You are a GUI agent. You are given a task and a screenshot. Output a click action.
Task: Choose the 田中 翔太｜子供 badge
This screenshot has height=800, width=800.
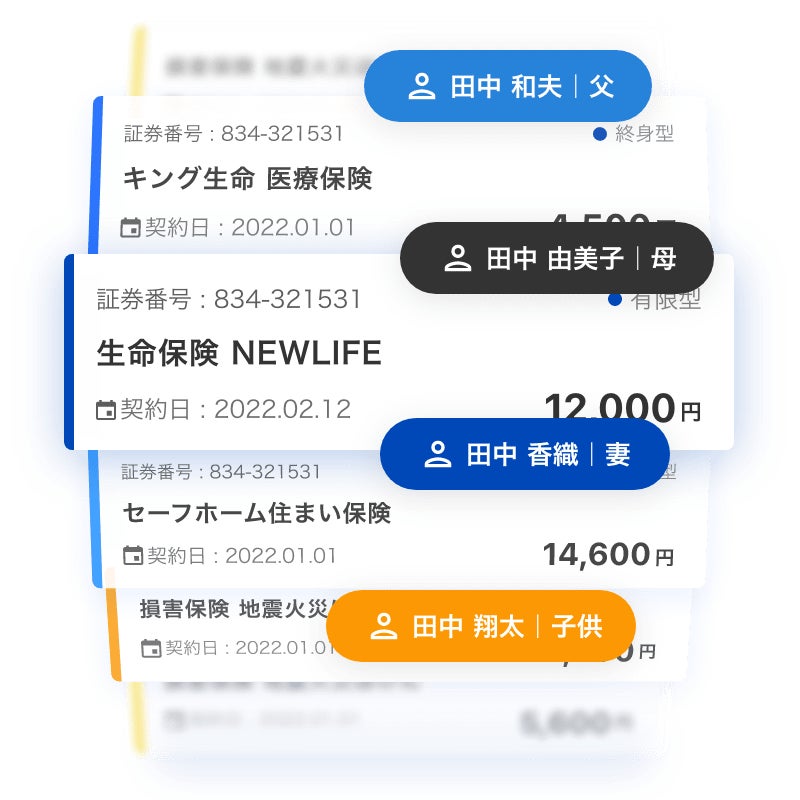point(481,627)
